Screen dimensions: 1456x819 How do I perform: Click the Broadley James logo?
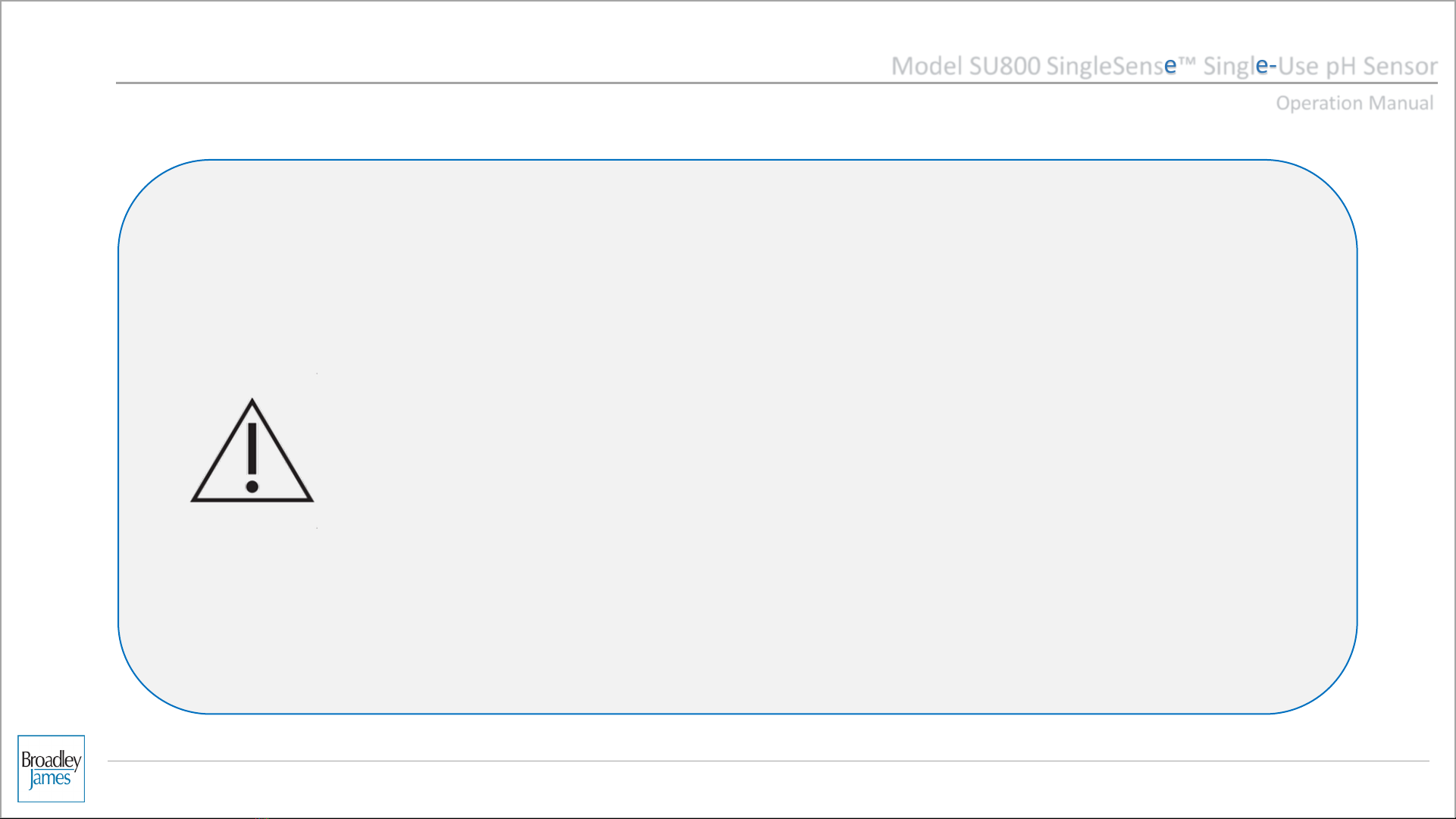click(51, 768)
